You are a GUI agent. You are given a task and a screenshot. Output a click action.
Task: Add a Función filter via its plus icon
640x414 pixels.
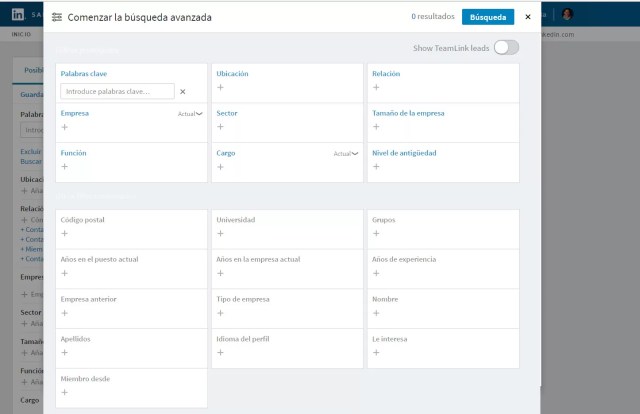point(64,167)
